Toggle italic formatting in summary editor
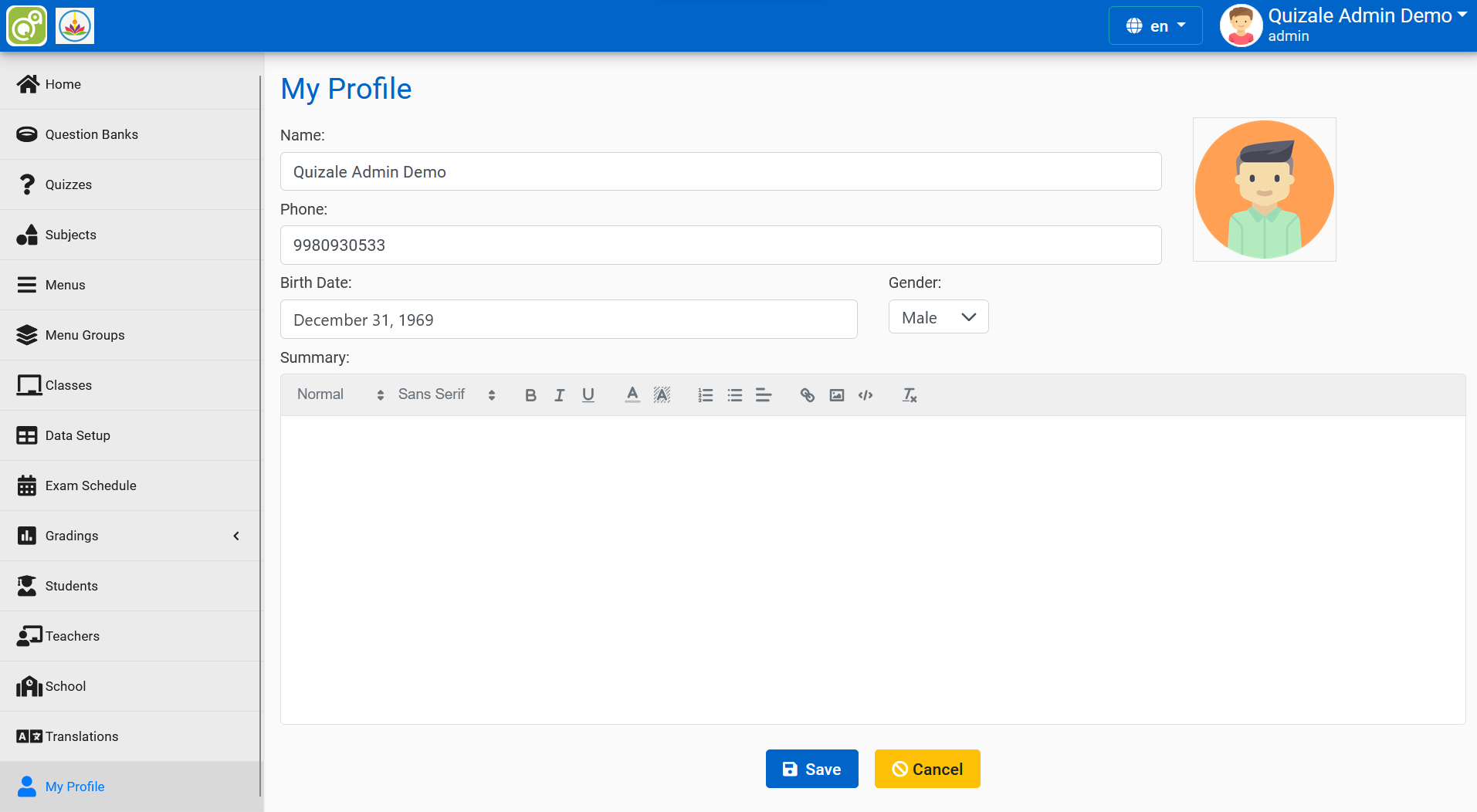1477x812 pixels. 559,395
